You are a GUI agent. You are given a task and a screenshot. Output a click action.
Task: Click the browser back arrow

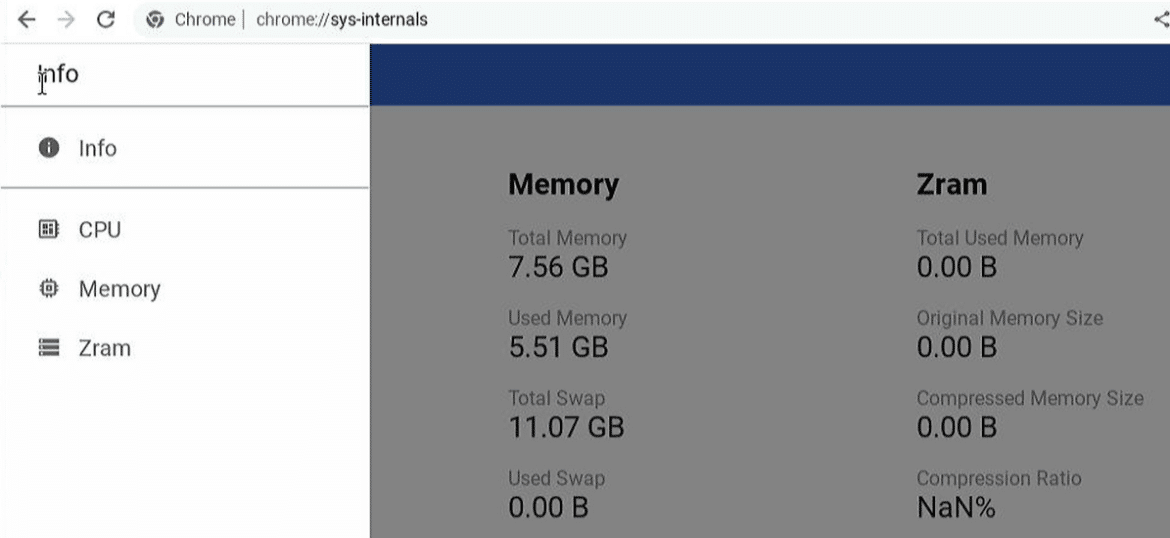(x=26, y=19)
